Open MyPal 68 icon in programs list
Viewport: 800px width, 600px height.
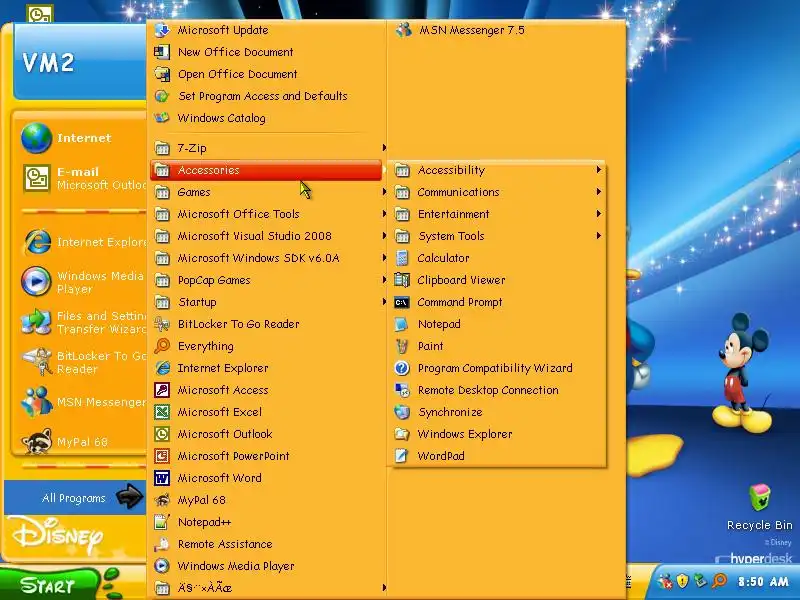point(162,500)
